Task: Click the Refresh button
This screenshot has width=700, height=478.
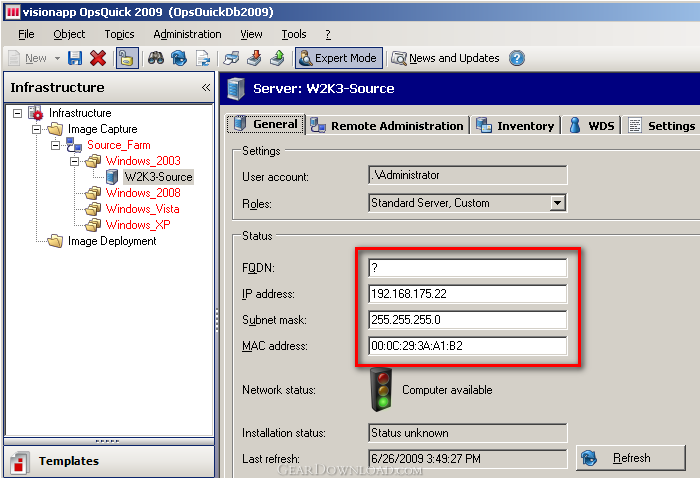Action: [630, 458]
